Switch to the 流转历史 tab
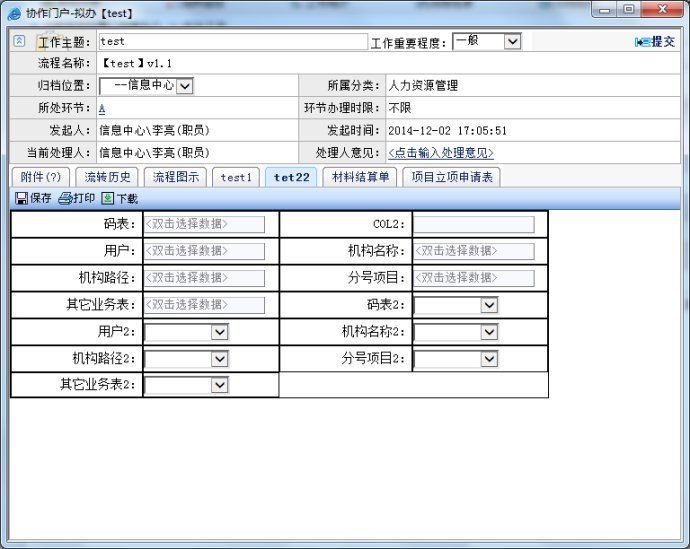The width and height of the screenshot is (690, 549). click(x=107, y=177)
